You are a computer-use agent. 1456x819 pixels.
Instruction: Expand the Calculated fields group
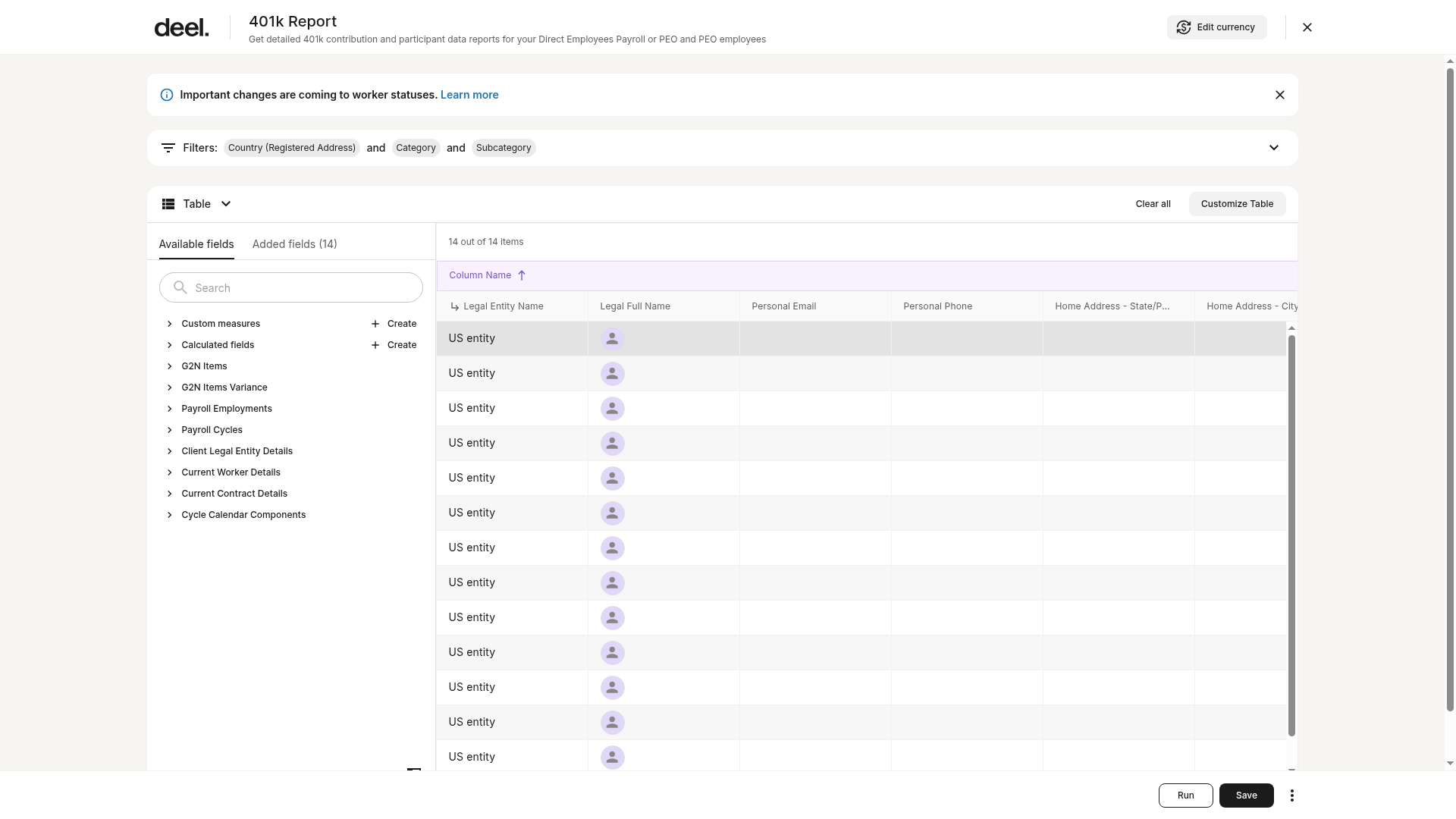(x=170, y=345)
